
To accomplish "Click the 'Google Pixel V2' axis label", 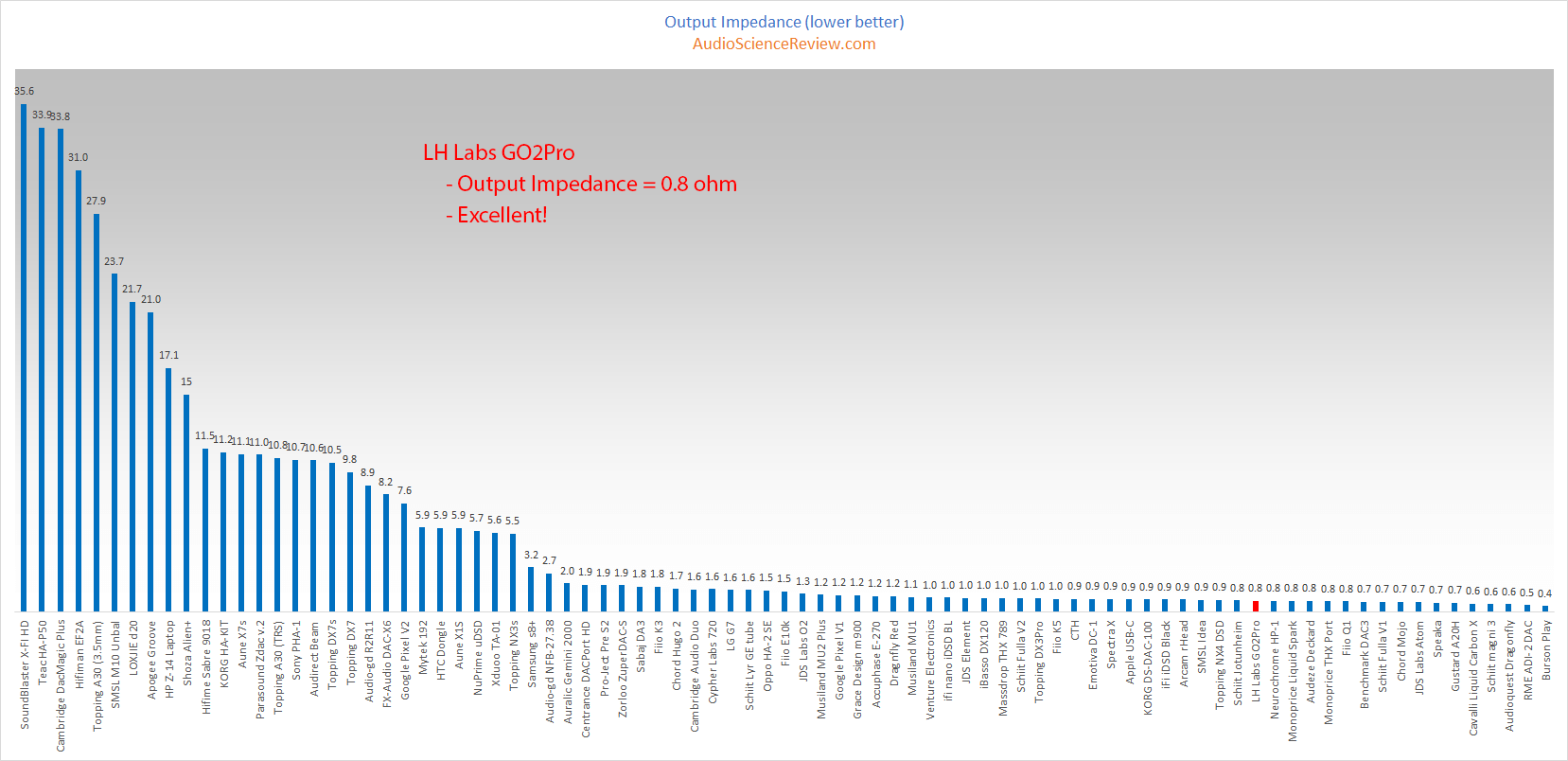I will [x=404, y=661].
